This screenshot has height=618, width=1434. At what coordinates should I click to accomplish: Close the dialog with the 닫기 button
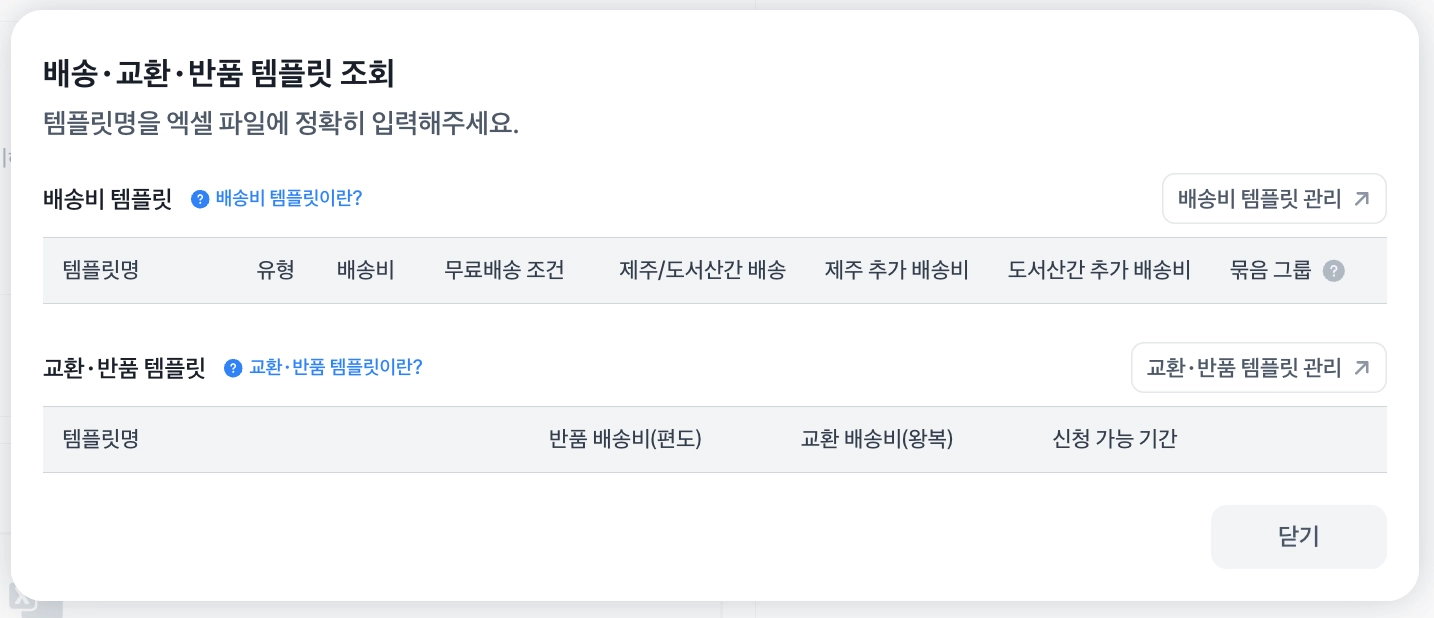coord(1298,537)
